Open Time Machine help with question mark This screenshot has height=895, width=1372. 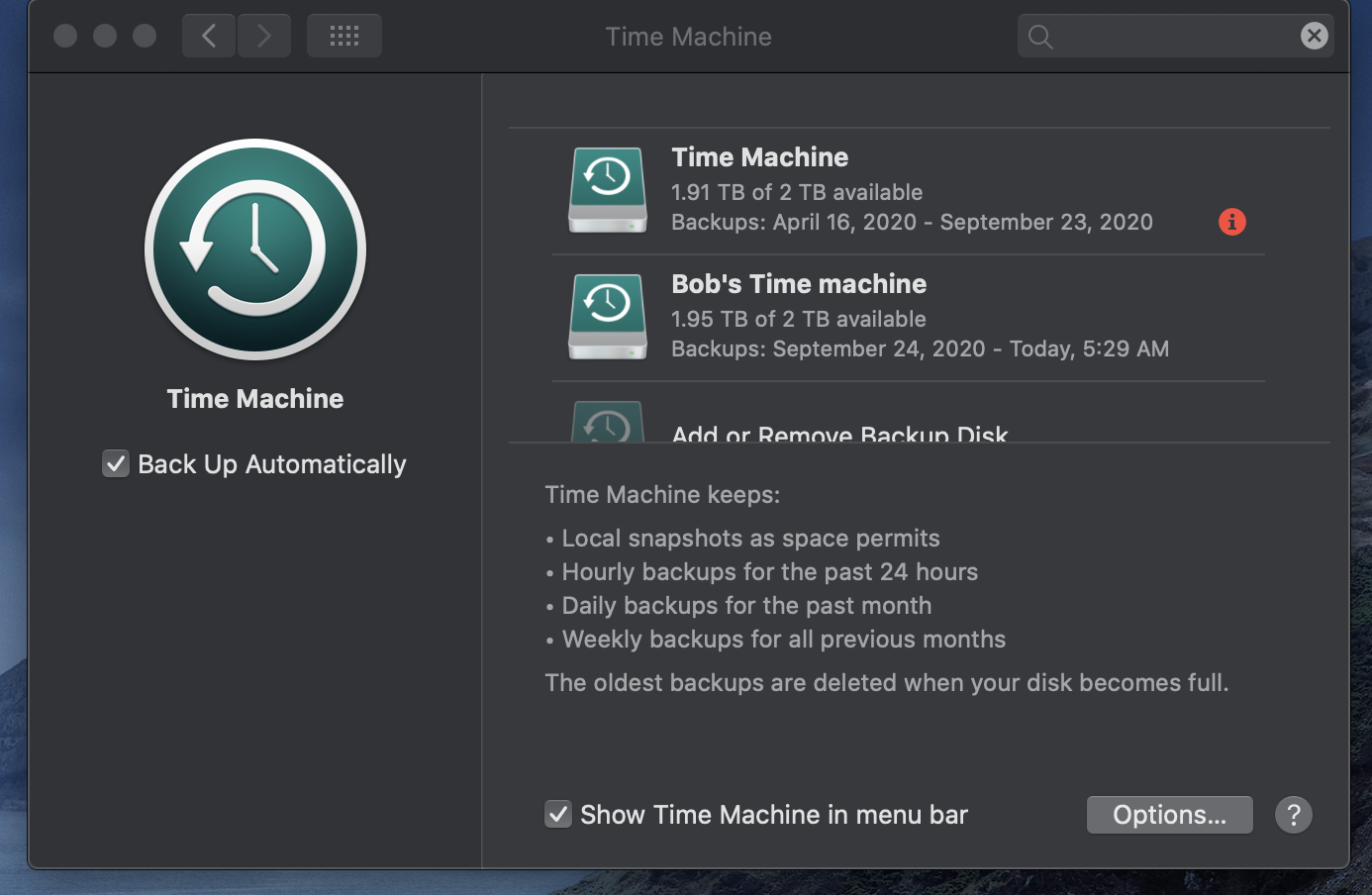click(1293, 815)
